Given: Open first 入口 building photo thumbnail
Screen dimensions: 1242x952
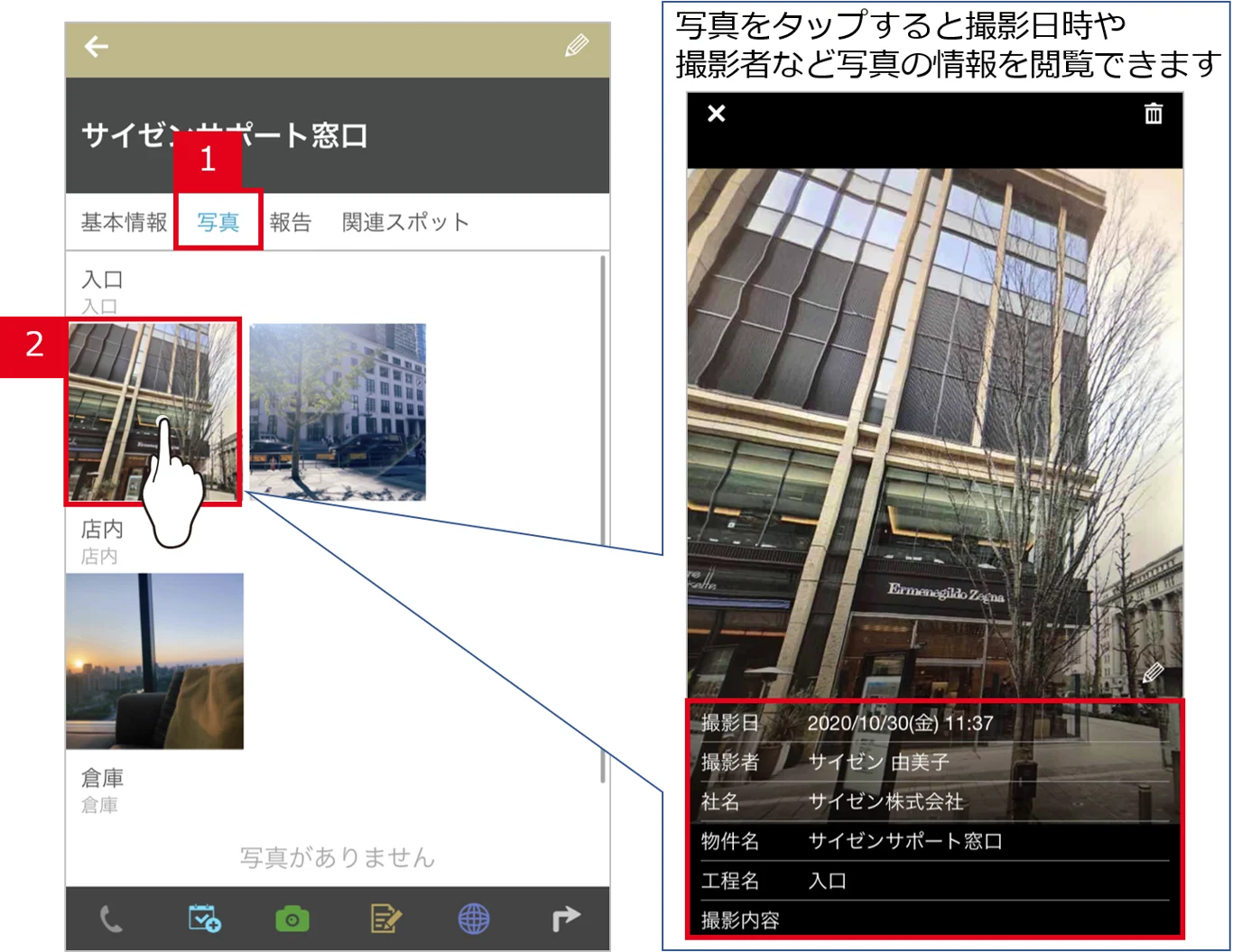Looking at the screenshot, I should coord(154,411).
